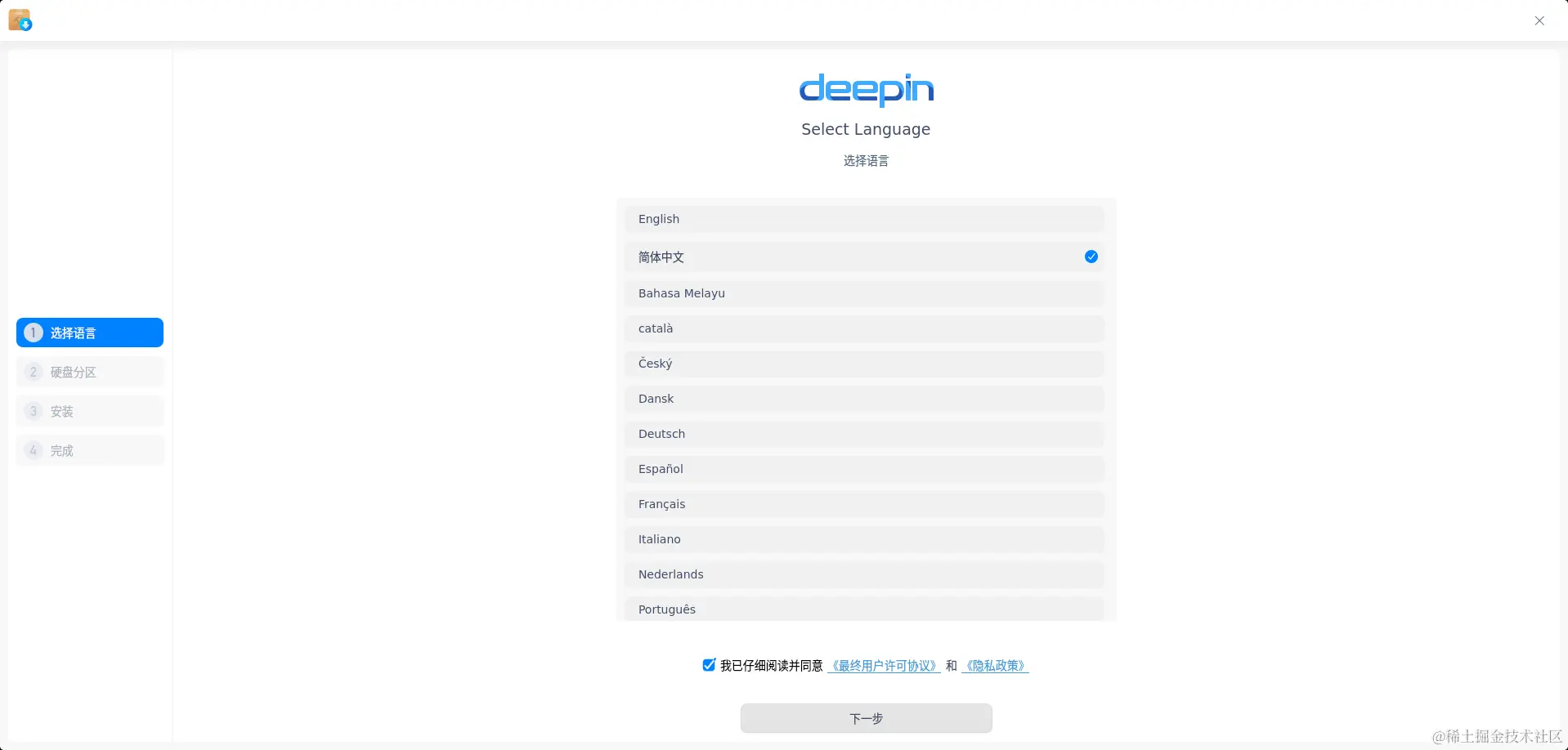1568x750 pixels.
Task: Choose Français language
Action: pos(865,504)
